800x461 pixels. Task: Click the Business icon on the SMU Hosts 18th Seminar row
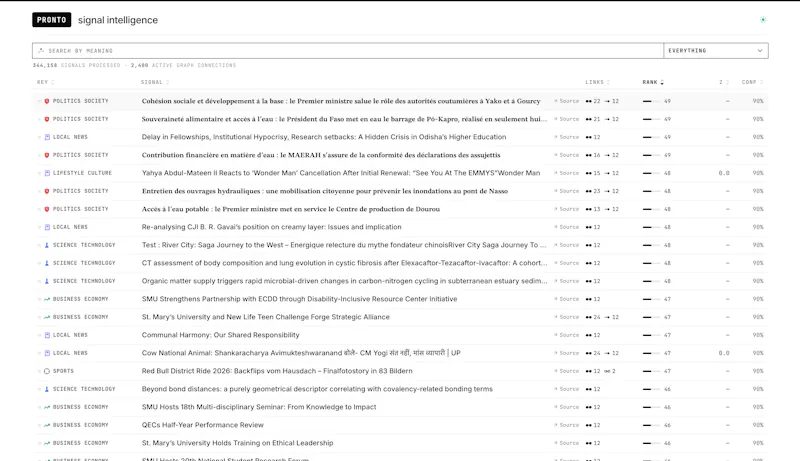click(47, 407)
